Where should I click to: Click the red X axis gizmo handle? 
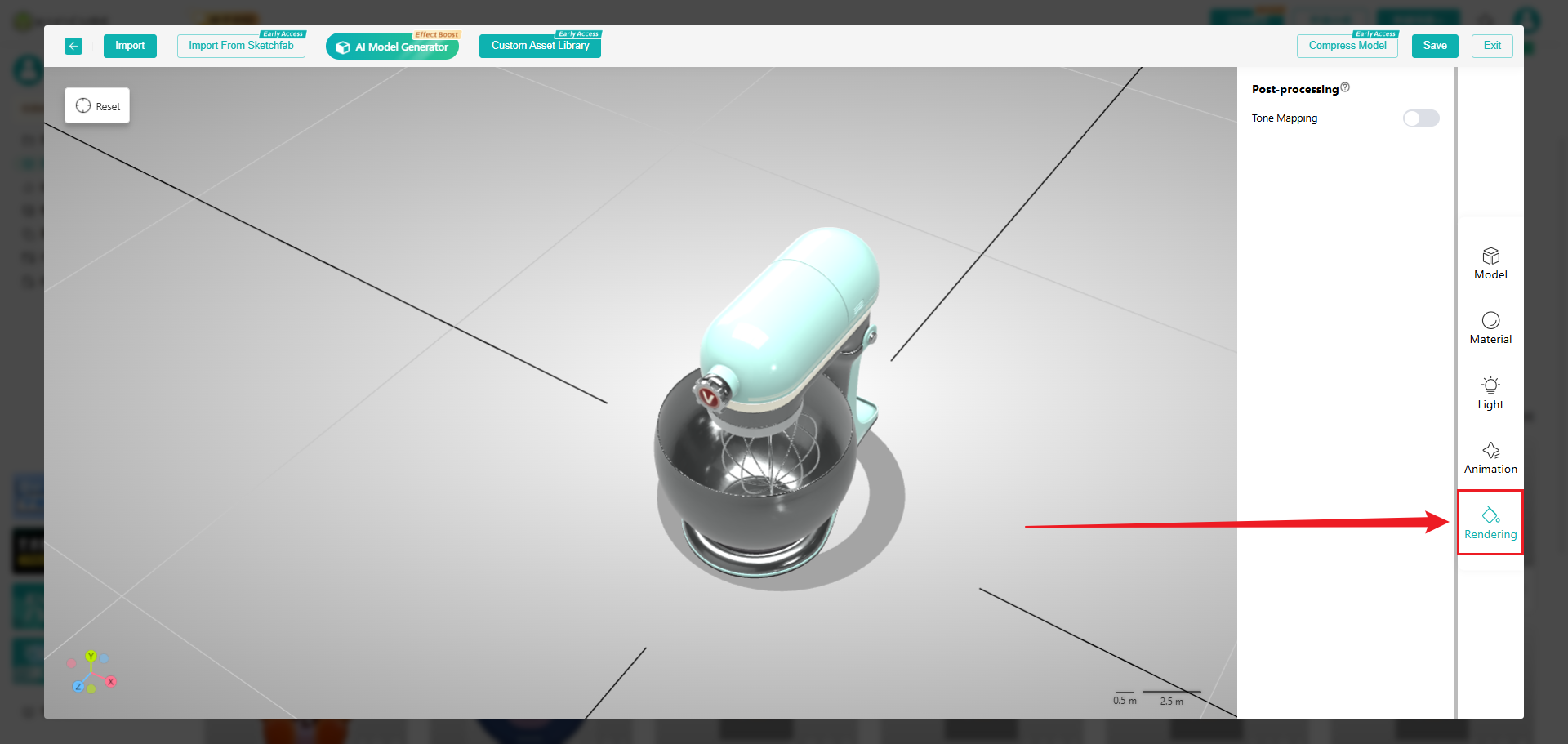(x=111, y=681)
